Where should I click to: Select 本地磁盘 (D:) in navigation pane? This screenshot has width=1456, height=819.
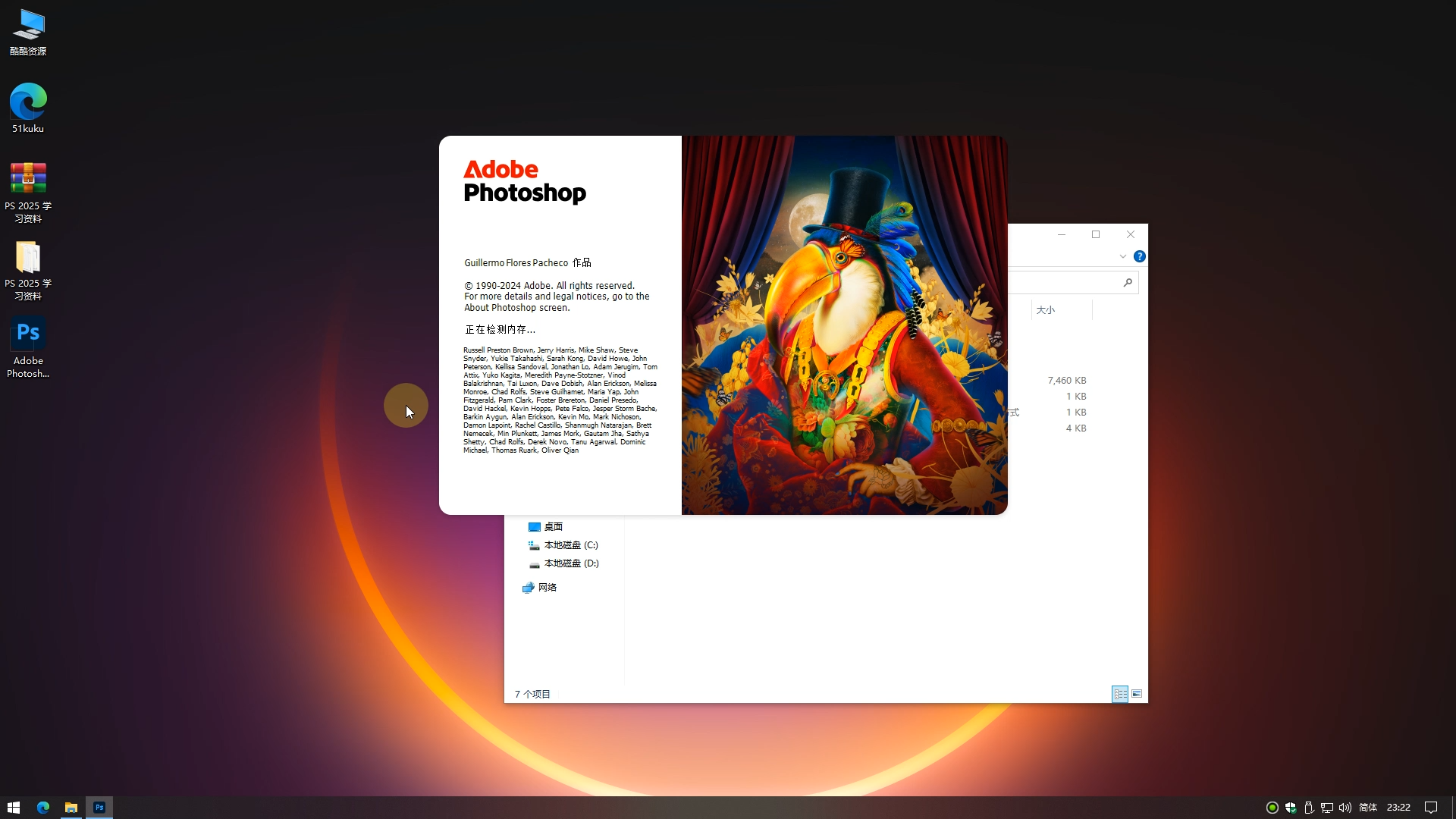click(x=570, y=563)
